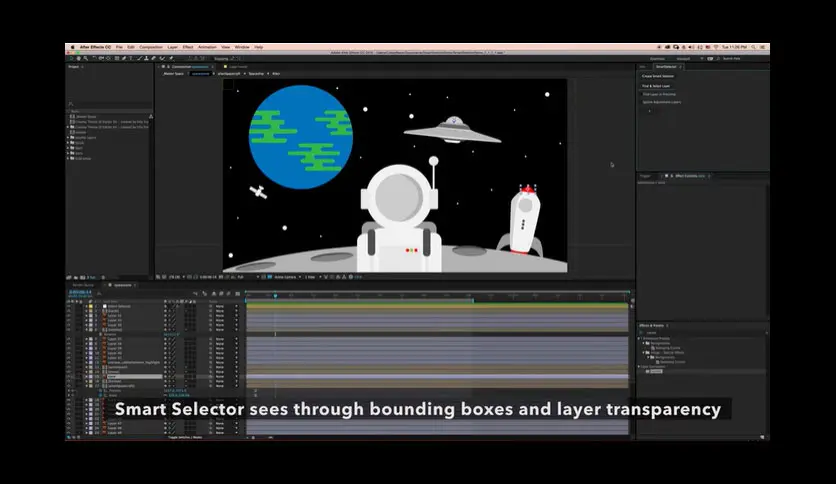
Task: Open the composition mini-flowchart in timeline
Action: (195, 294)
